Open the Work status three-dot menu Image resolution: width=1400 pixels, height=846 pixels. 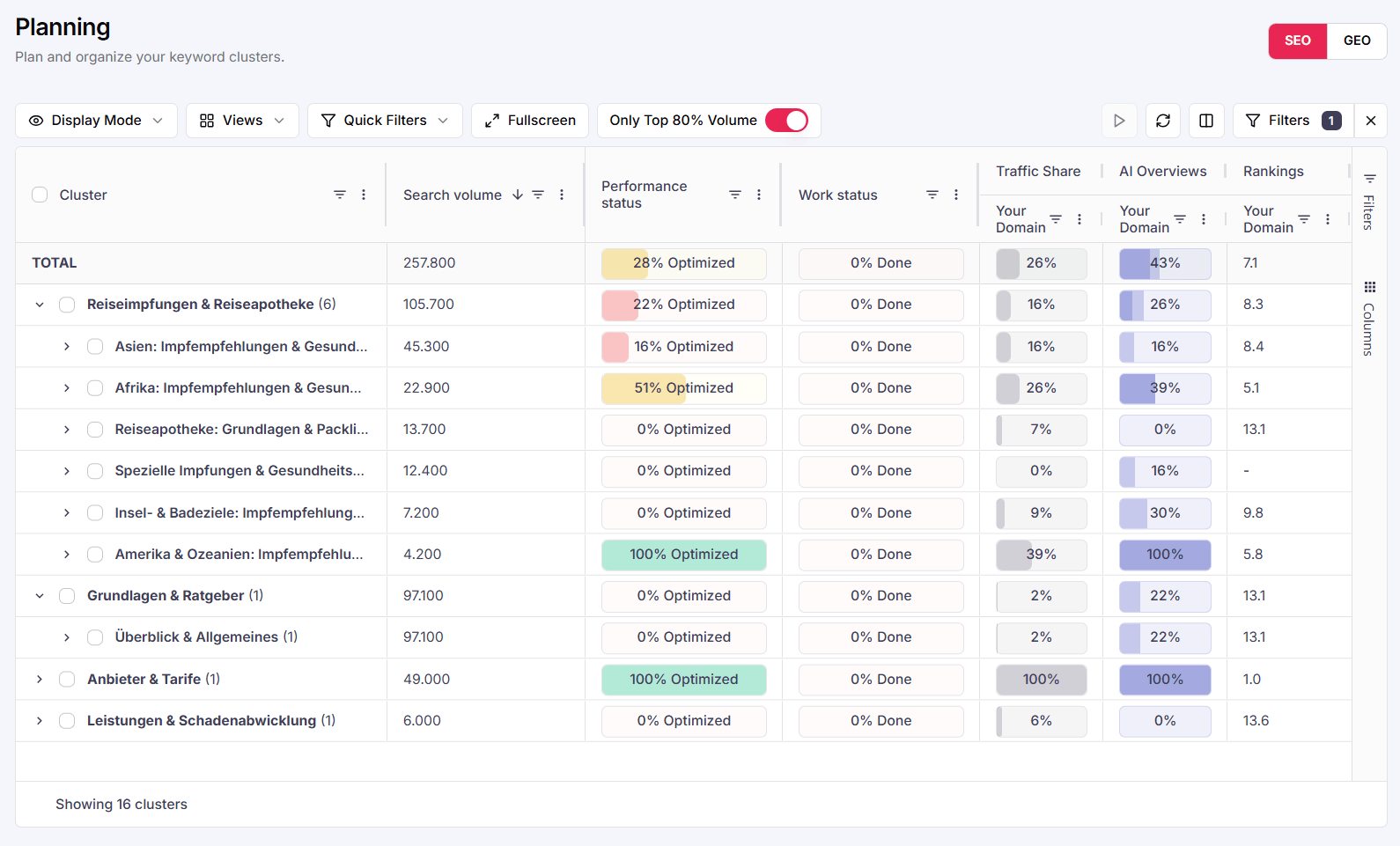point(956,195)
